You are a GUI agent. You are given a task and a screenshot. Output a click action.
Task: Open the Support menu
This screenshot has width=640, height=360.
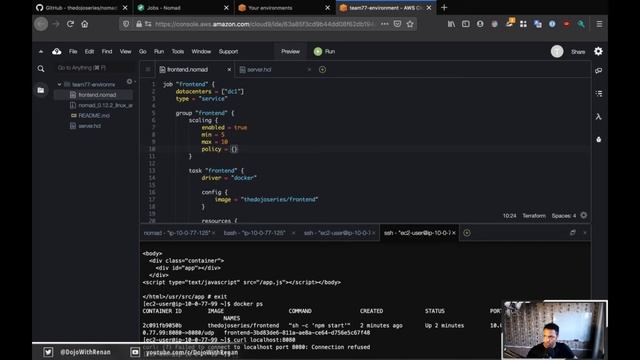pyautogui.click(x=228, y=51)
